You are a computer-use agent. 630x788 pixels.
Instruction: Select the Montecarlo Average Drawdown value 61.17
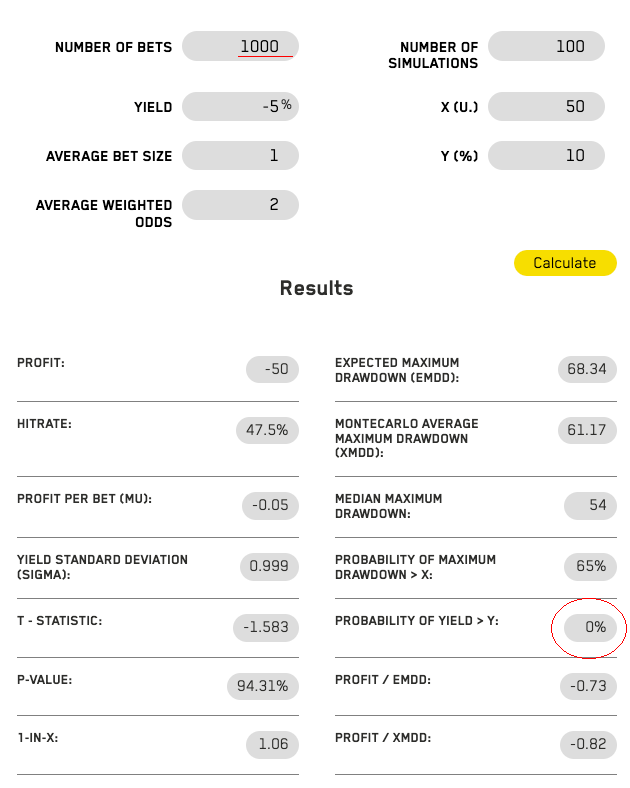tap(586, 430)
